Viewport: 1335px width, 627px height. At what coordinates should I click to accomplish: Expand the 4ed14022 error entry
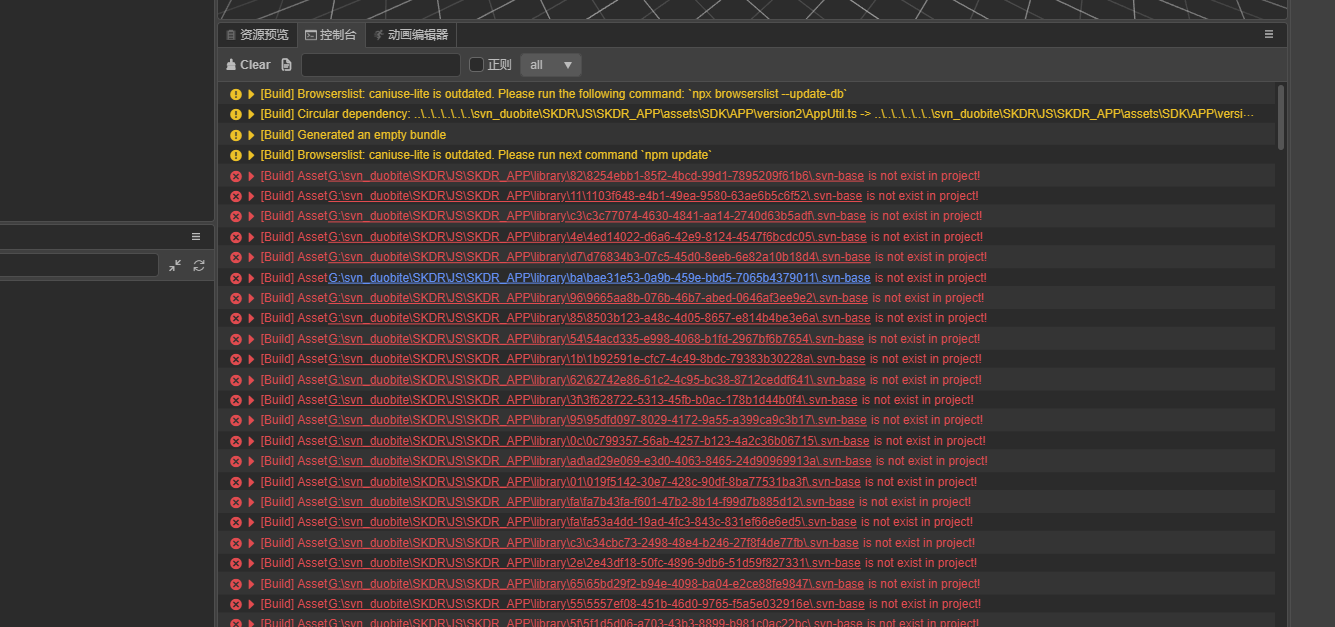coord(252,237)
